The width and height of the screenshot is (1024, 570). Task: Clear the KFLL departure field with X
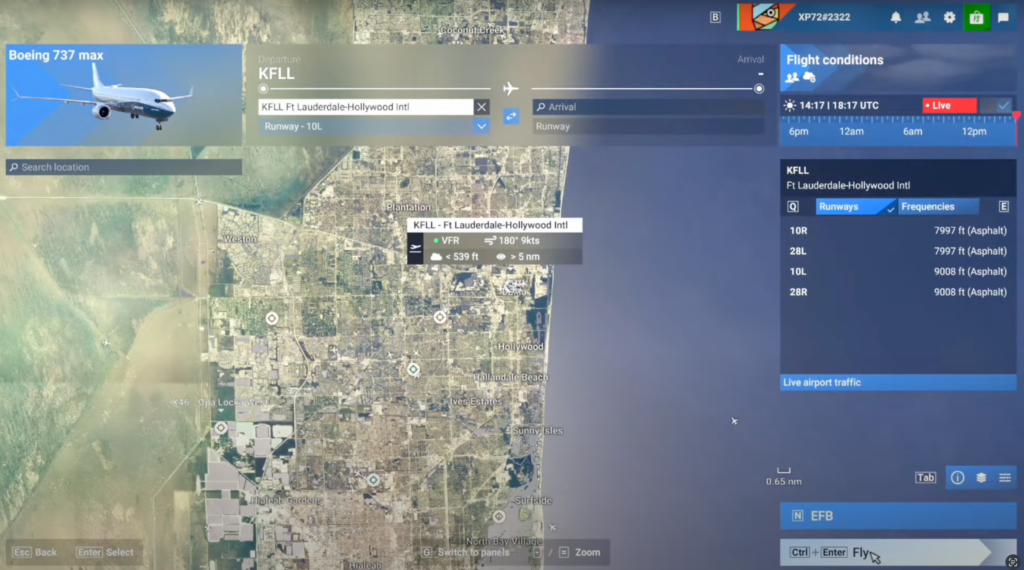[481, 107]
